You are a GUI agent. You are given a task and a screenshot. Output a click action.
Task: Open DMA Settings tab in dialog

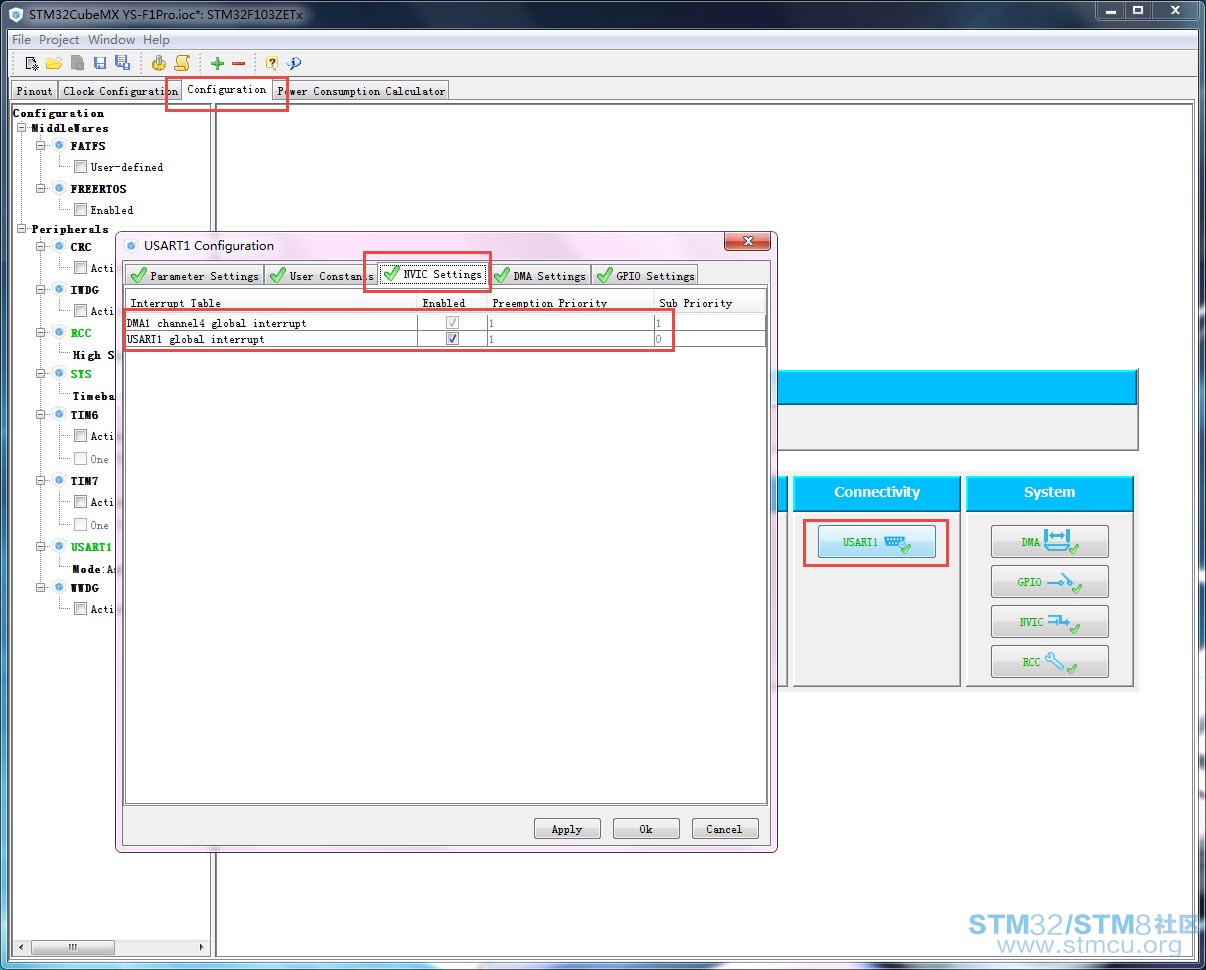(x=540, y=275)
